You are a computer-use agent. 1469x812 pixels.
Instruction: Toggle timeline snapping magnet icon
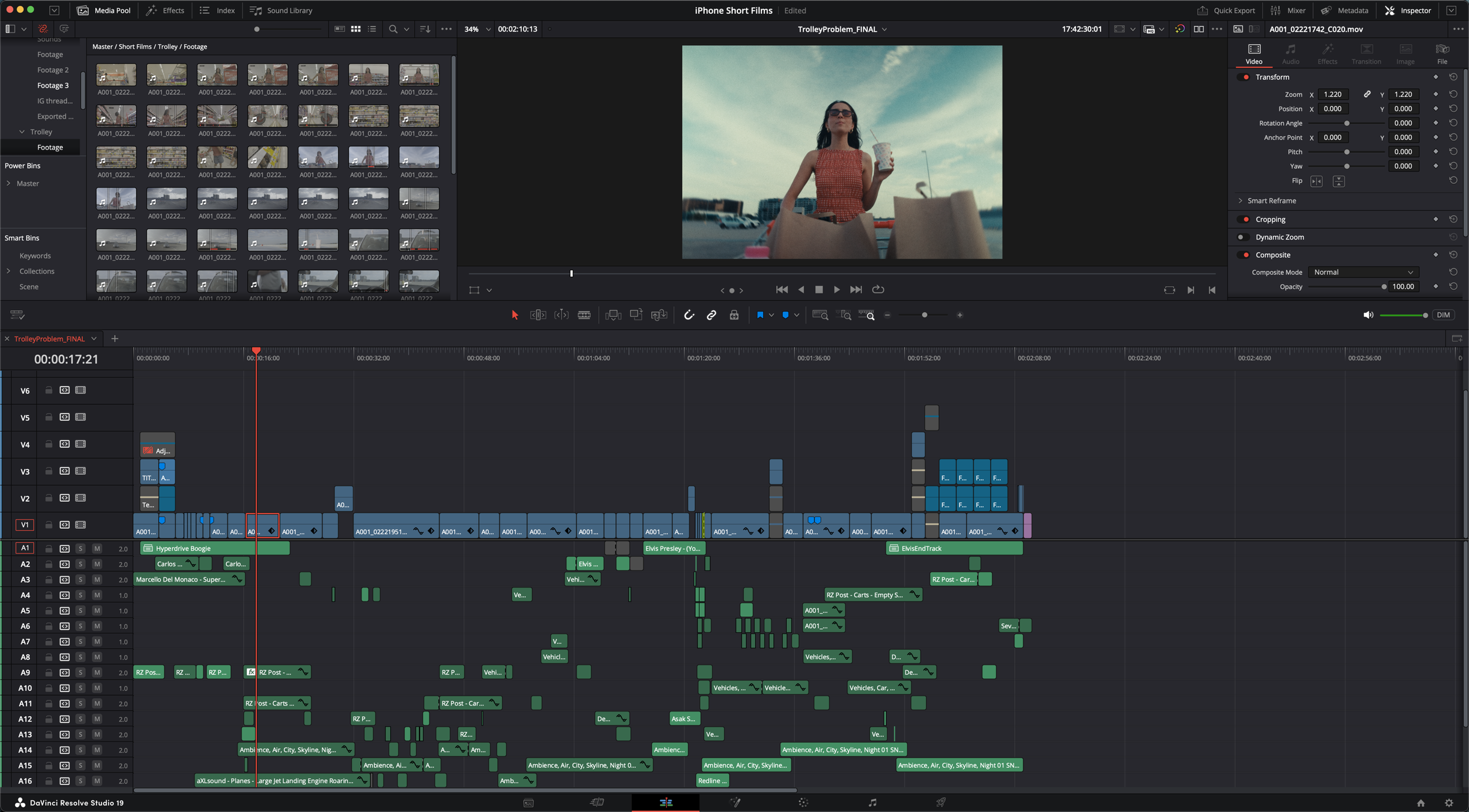689,315
